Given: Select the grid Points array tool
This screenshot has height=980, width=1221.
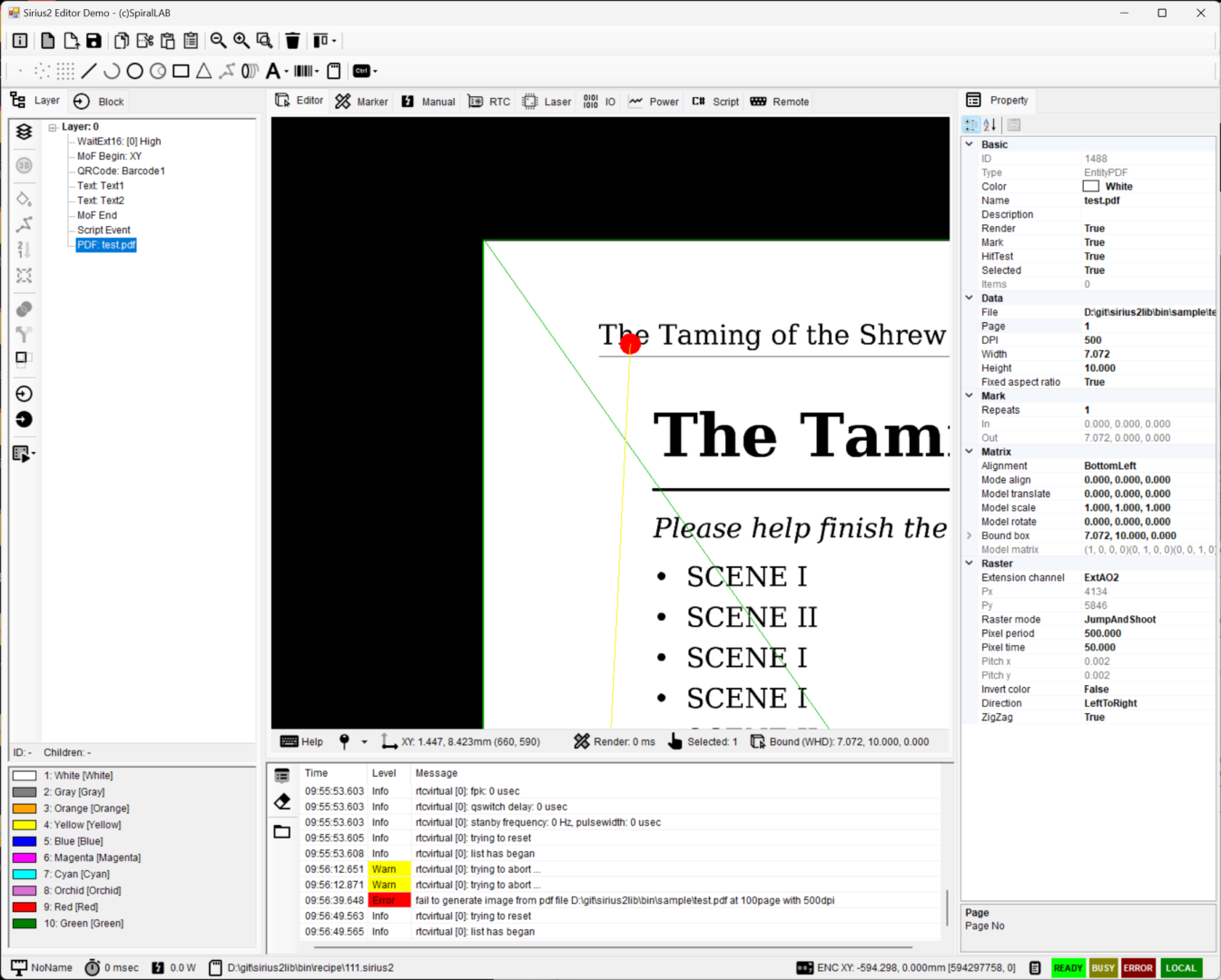Looking at the screenshot, I should [65, 71].
